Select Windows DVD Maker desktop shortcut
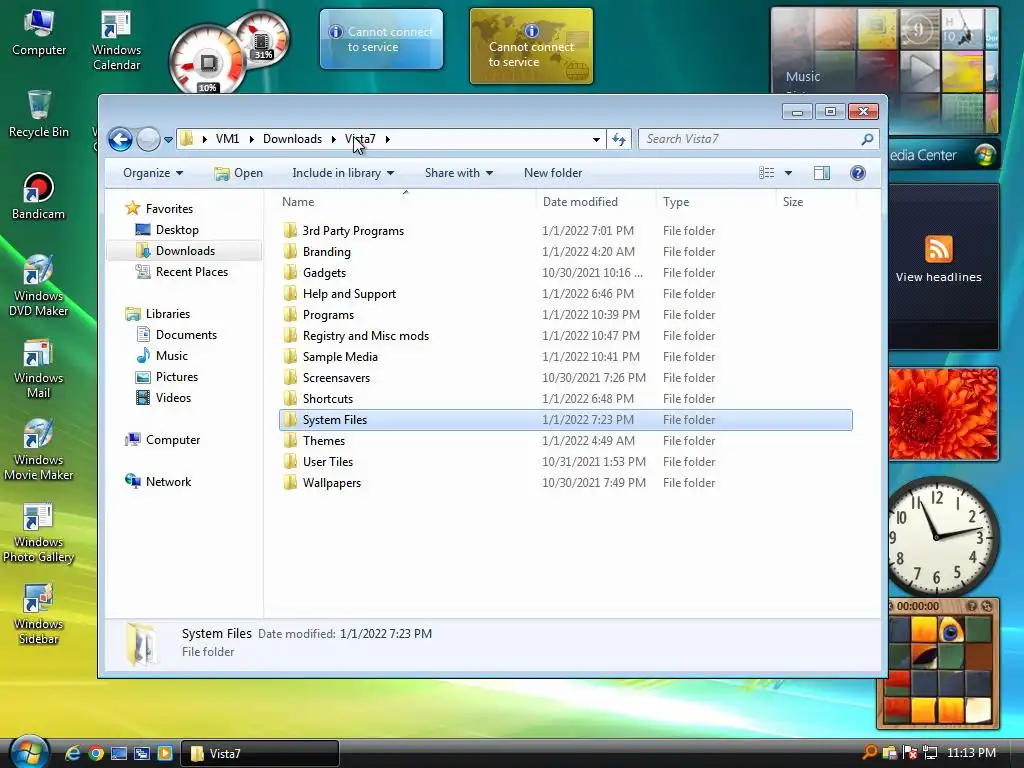The width and height of the screenshot is (1024, 768). (x=39, y=285)
